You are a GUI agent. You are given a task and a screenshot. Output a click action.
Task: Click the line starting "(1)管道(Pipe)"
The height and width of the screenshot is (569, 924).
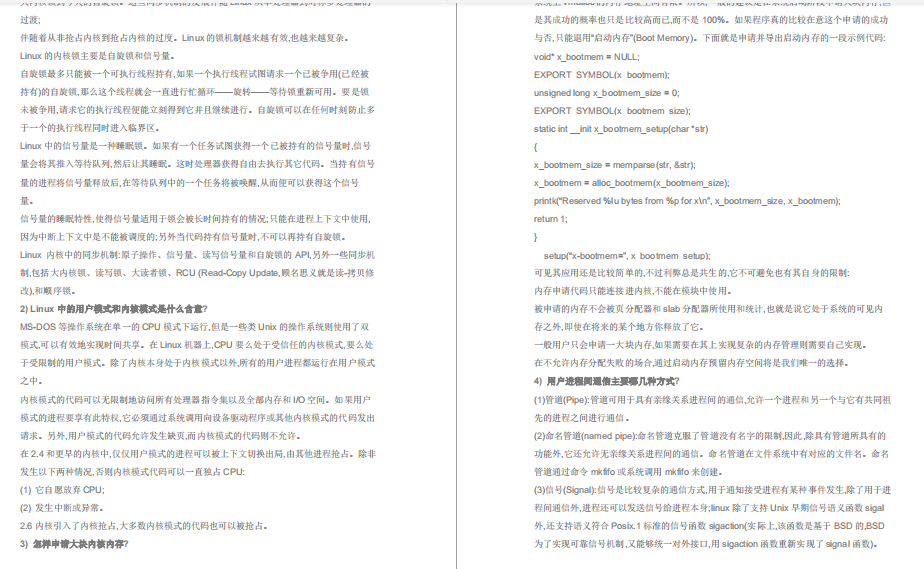[x=712, y=399]
